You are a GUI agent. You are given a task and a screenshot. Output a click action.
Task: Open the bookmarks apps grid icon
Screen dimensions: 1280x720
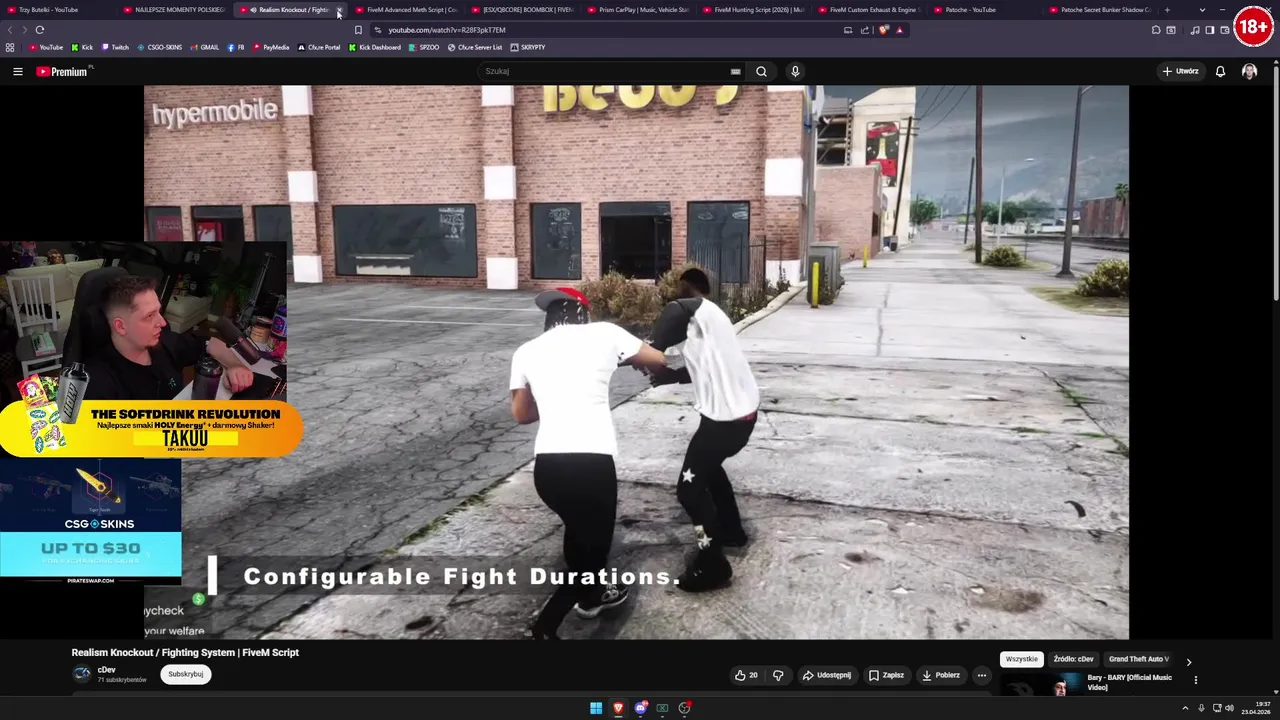(10, 47)
